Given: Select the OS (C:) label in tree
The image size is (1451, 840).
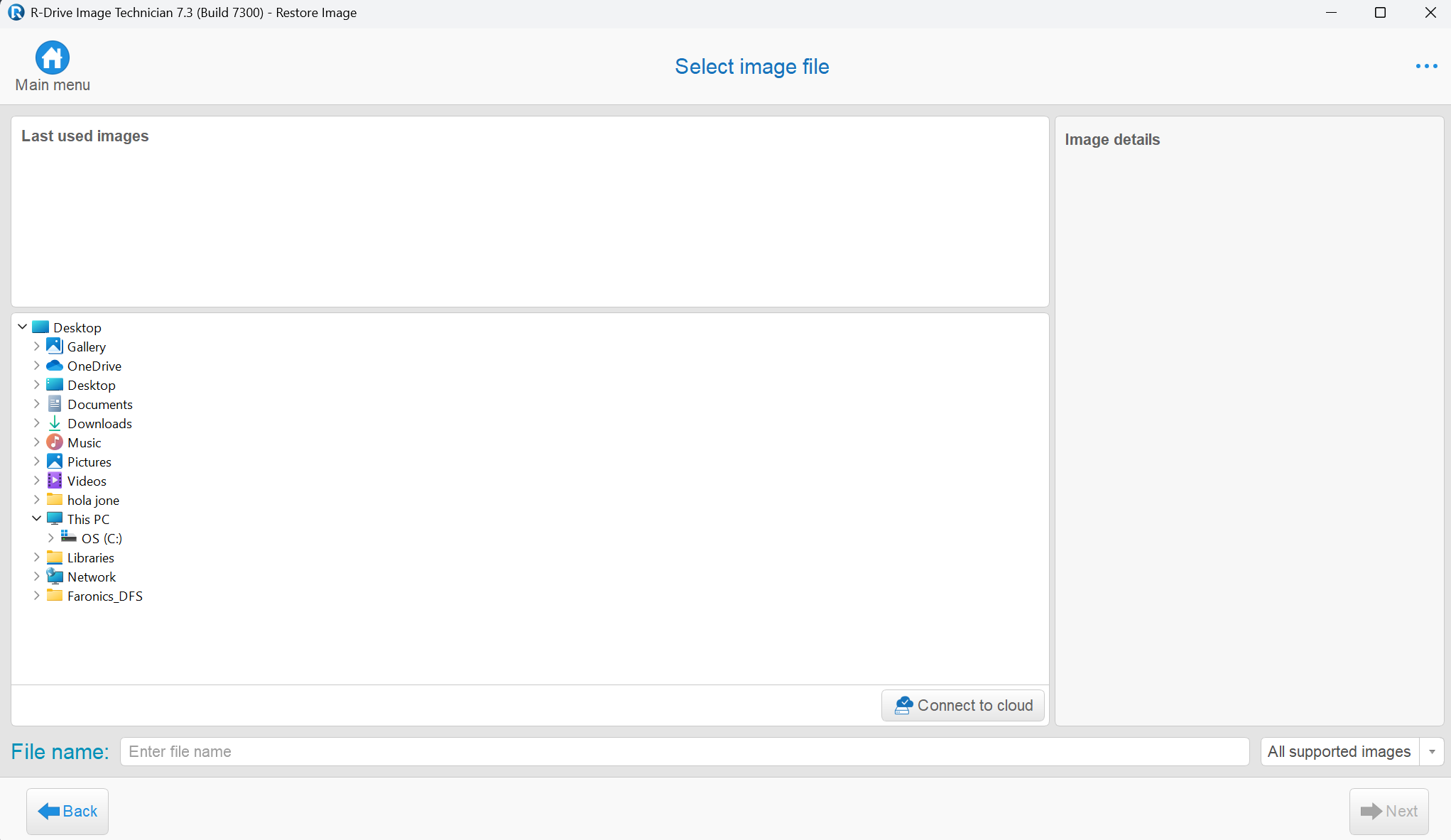Looking at the screenshot, I should [102, 538].
